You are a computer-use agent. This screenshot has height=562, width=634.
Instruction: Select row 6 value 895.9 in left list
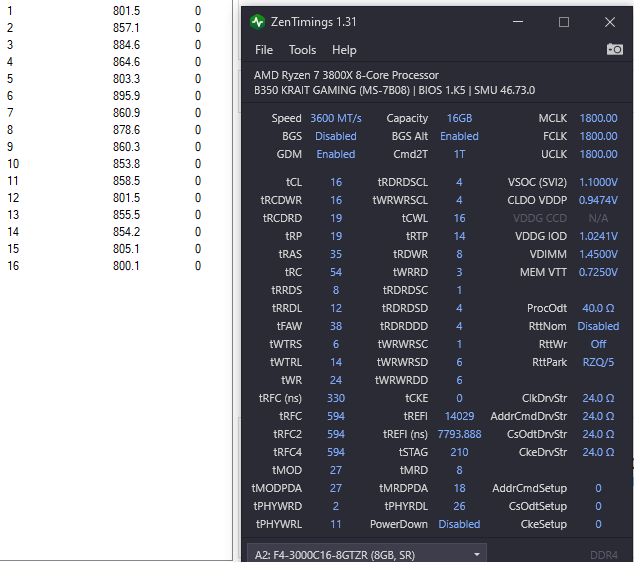pos(126,95)
